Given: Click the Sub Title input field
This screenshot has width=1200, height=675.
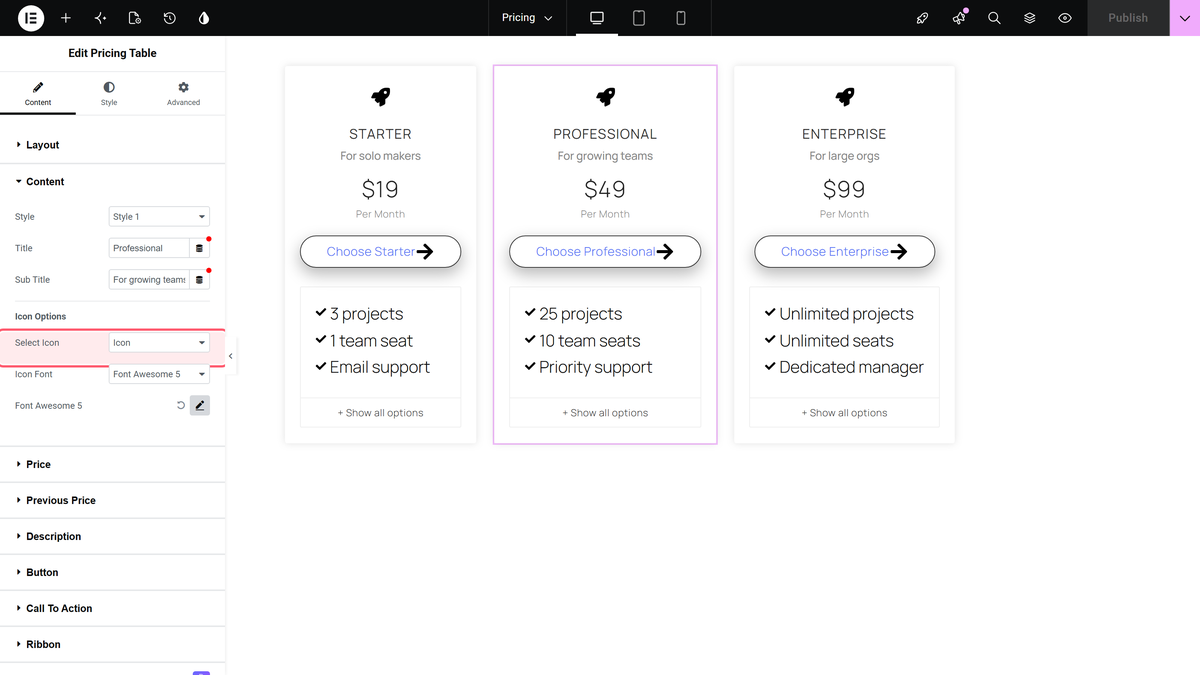Looking at the screenshot, I should [149, 280].
